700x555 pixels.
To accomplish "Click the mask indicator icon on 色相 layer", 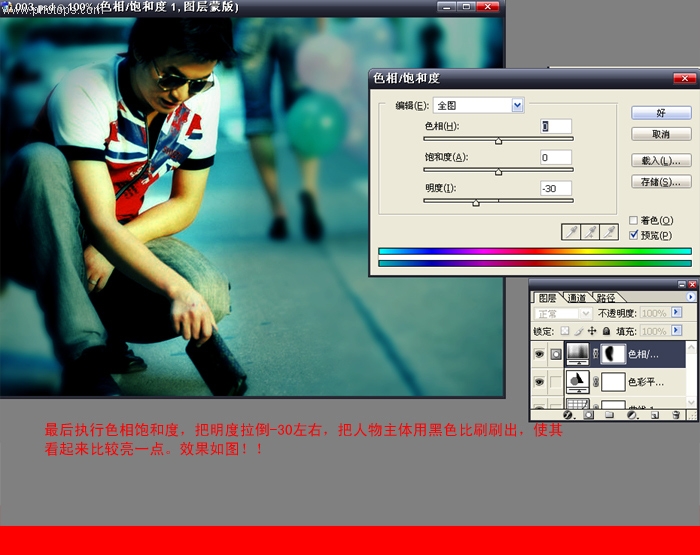I will click(x=556, y=354).
